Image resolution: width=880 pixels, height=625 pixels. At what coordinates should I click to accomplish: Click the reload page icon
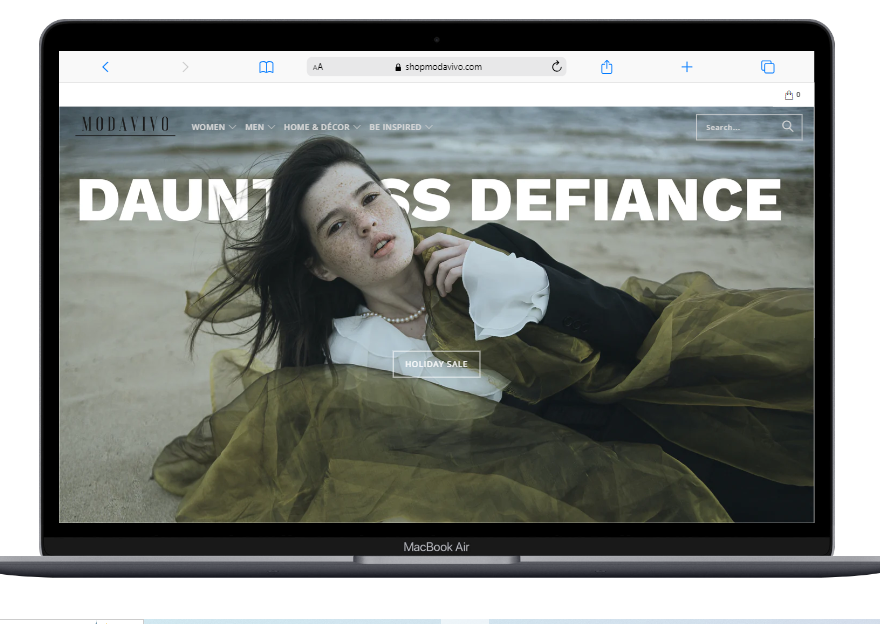pyautogui.click(x=557, y=67)
